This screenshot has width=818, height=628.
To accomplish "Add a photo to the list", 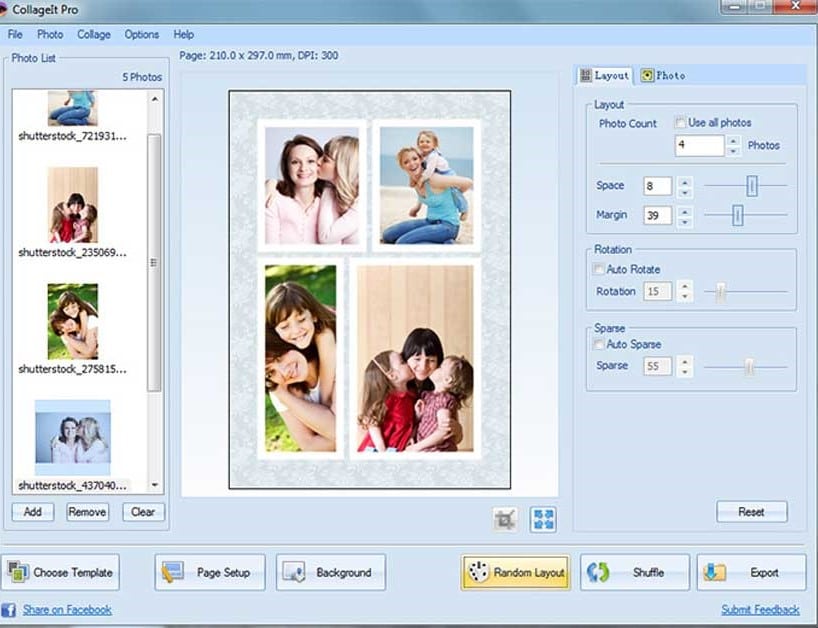I will (33, 512).
